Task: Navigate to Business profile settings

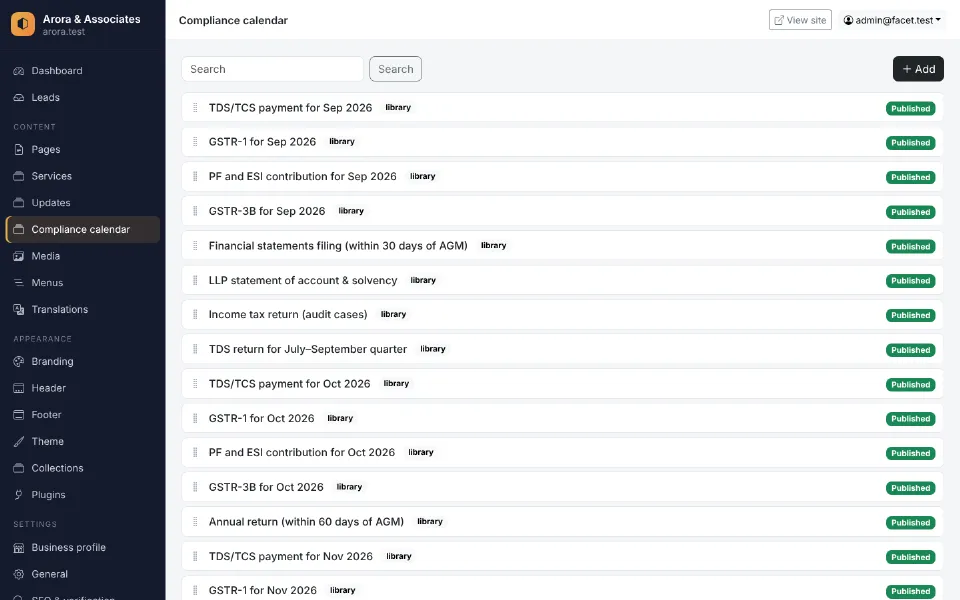Action: [x=83, y=547]
